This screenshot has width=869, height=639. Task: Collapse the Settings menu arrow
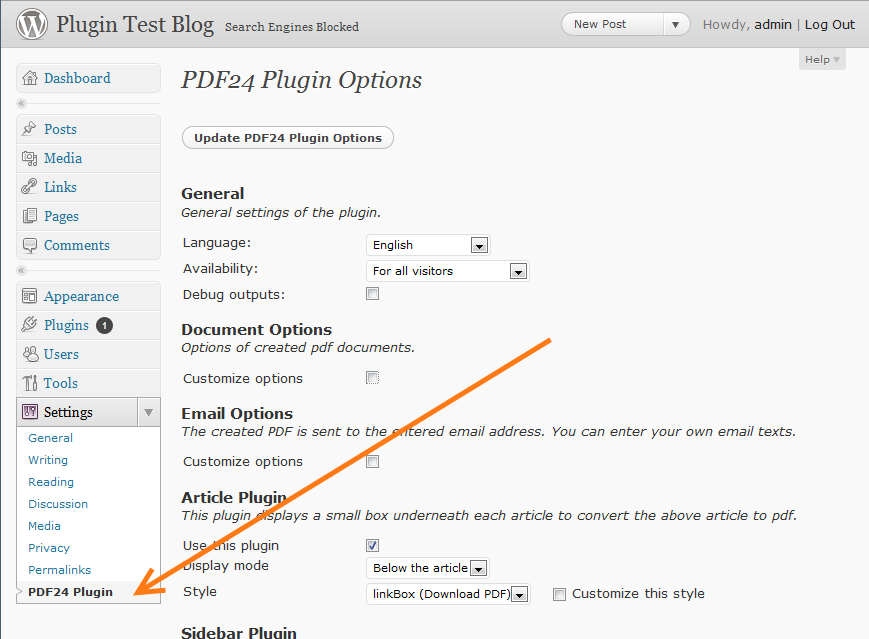pos(148,412)
